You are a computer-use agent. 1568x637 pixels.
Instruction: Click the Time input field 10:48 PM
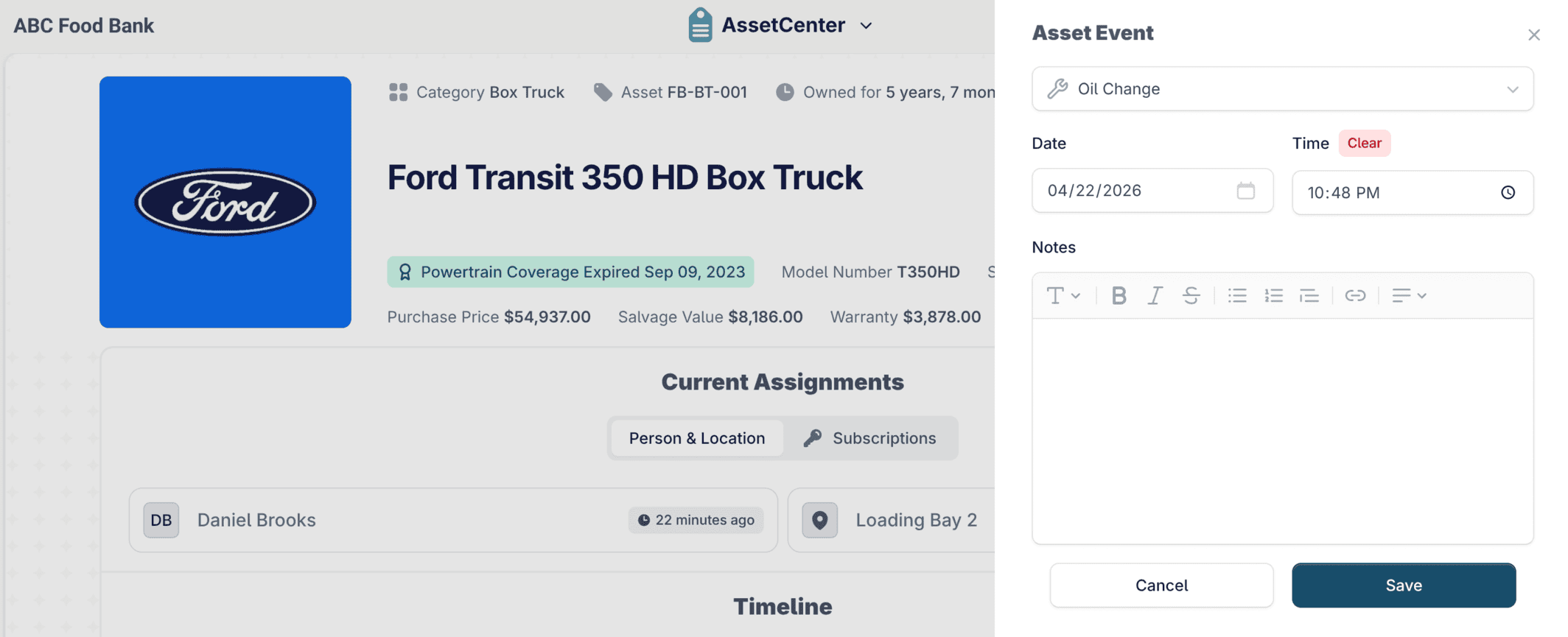pos(1413,193)
